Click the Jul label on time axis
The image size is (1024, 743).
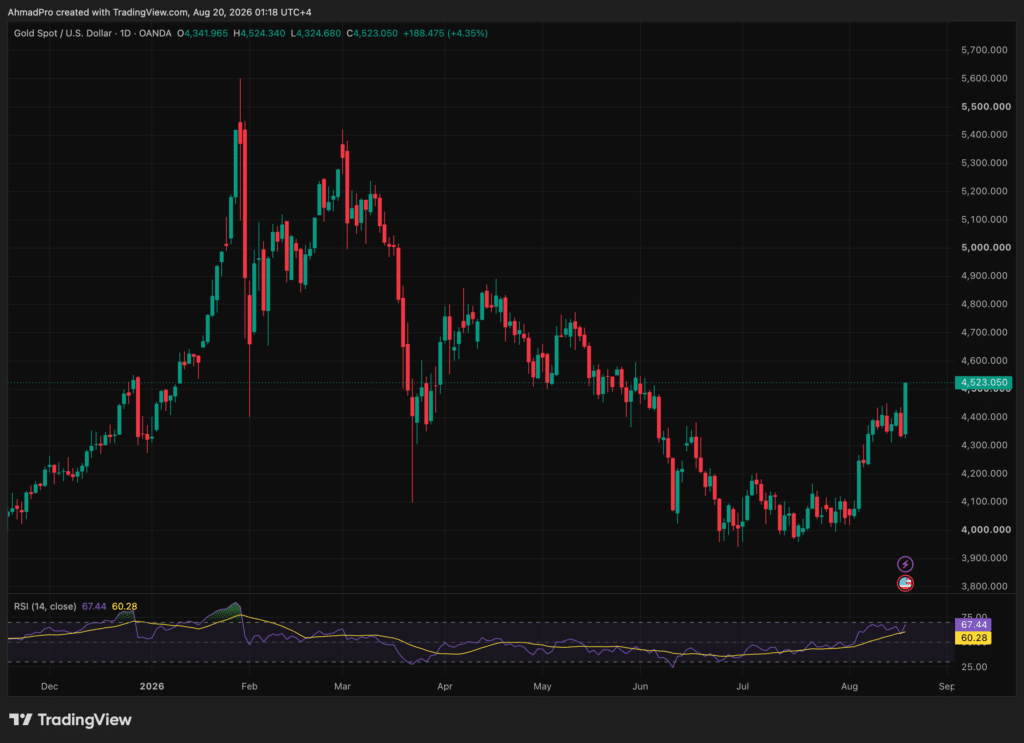(742, 686)
